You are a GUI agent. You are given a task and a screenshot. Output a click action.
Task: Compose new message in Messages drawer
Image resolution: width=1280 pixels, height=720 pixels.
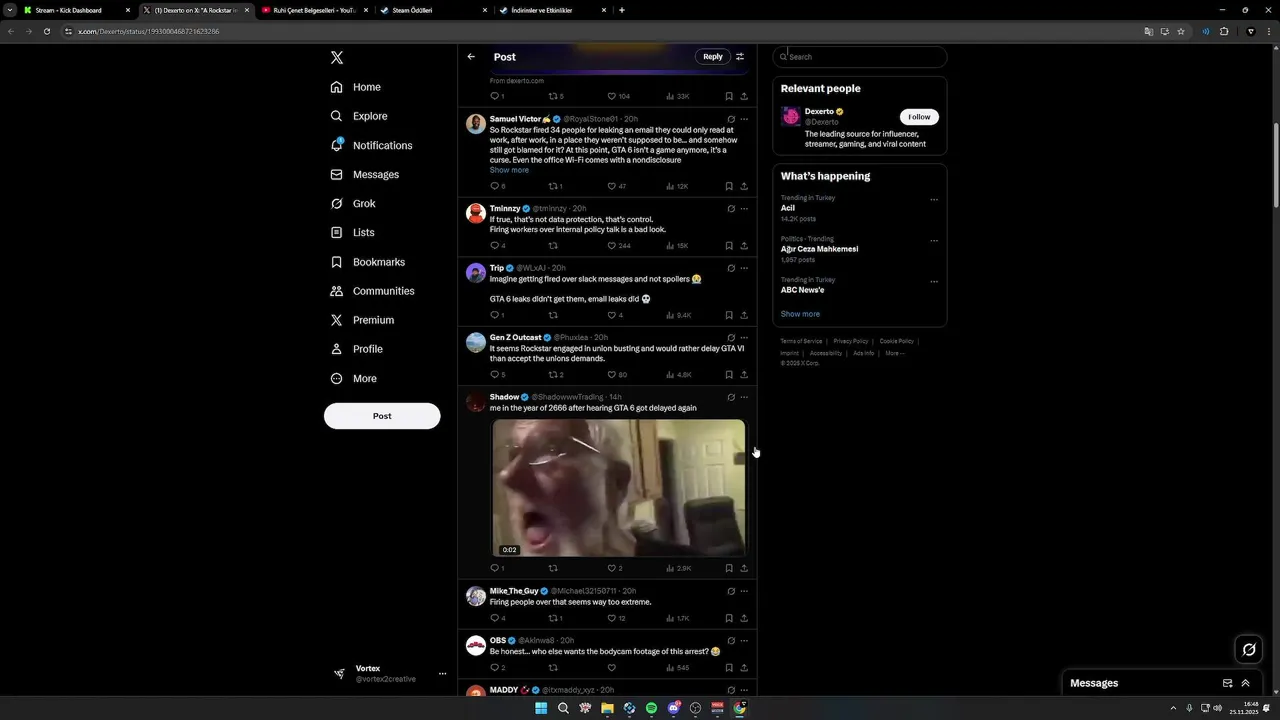click(x=1227, y=683)
